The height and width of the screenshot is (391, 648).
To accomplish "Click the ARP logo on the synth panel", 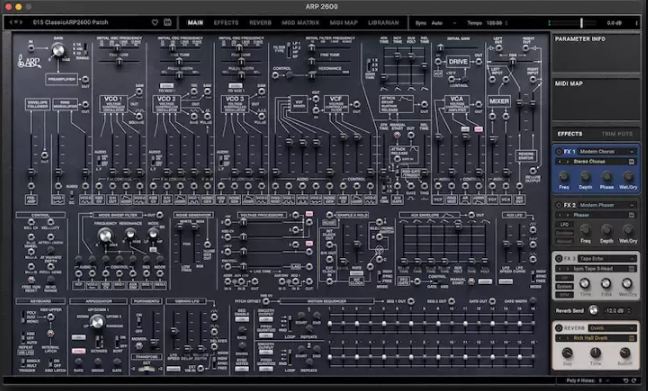I will pyautogui.click(x=28, y=62).
